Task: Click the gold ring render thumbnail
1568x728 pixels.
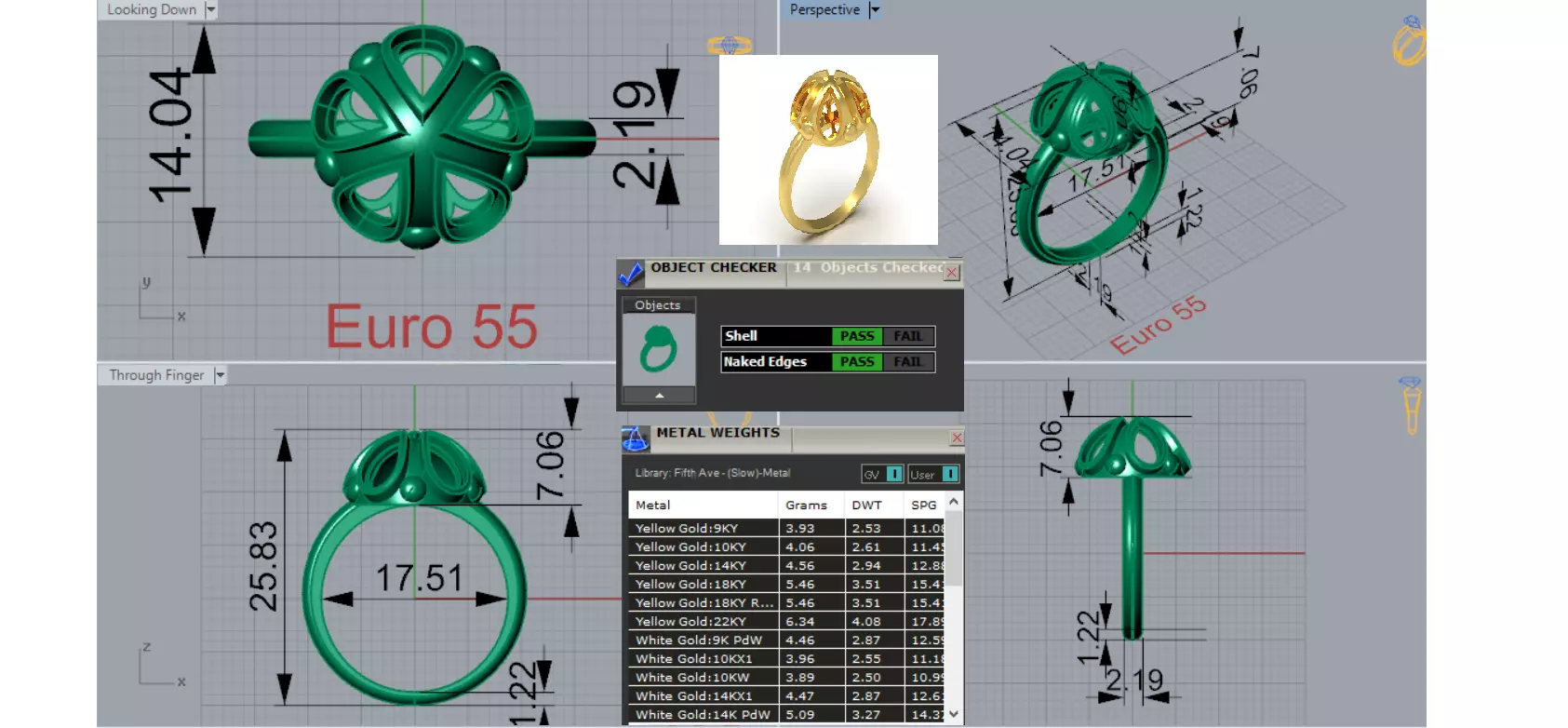Action: click(x=828, y=150)
